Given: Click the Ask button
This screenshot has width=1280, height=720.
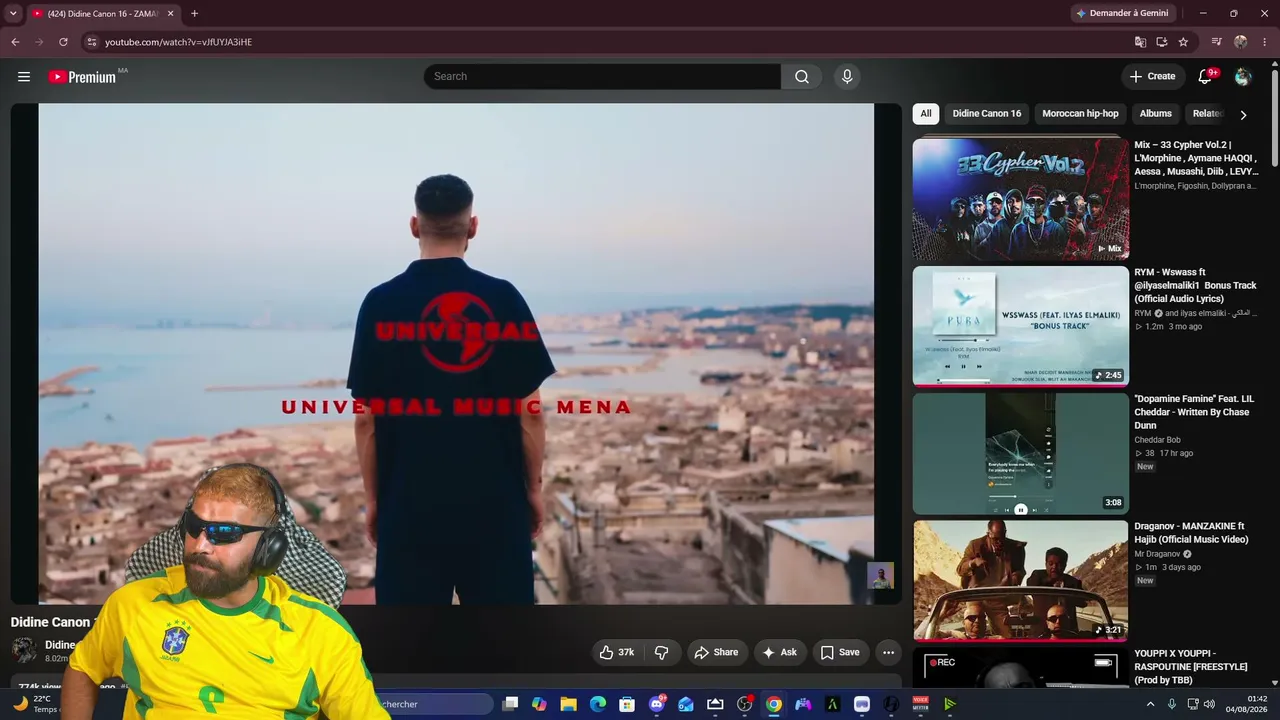Looking at the screenshot, I should 779,652.
